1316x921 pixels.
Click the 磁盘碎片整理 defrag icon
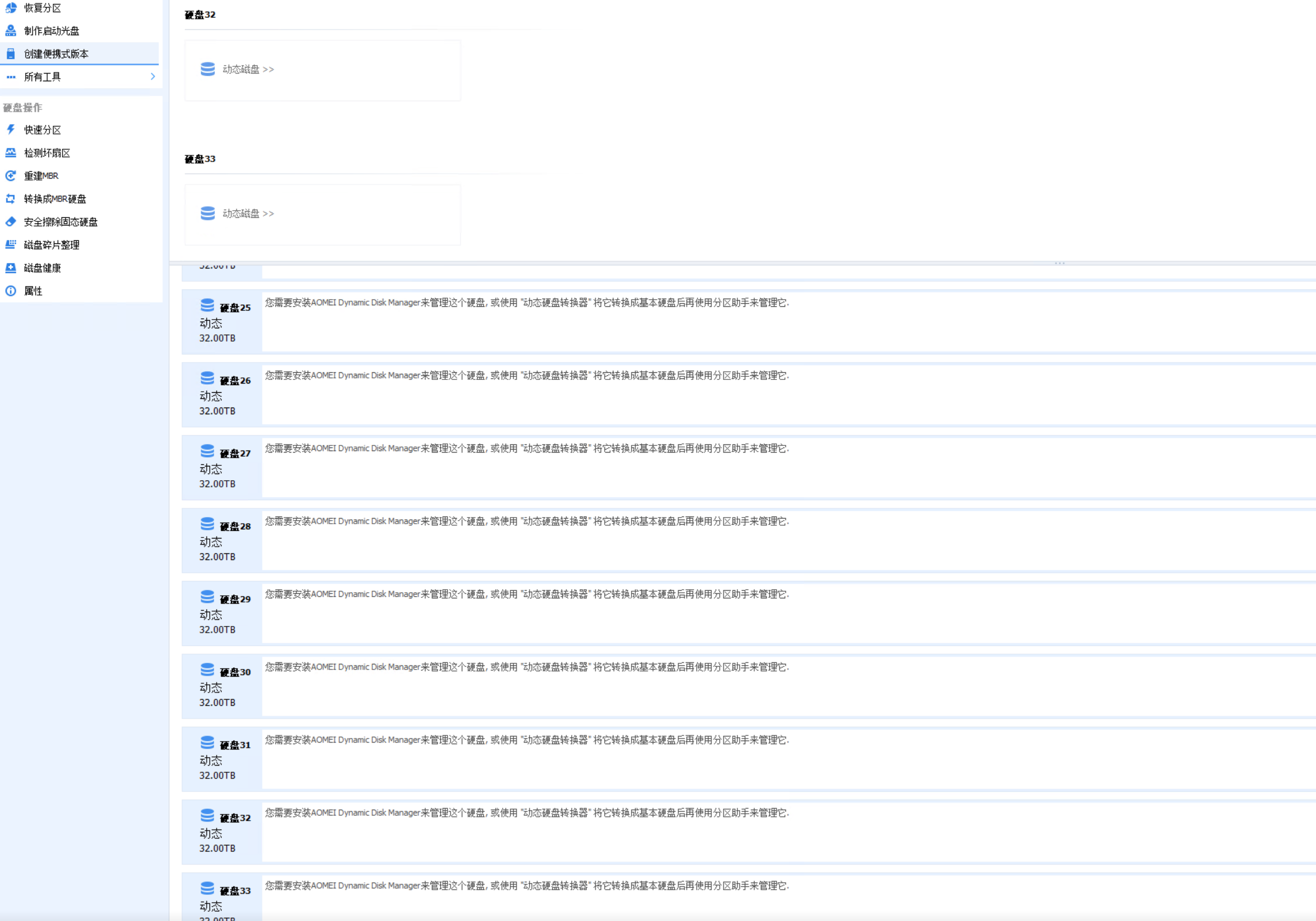11,245
